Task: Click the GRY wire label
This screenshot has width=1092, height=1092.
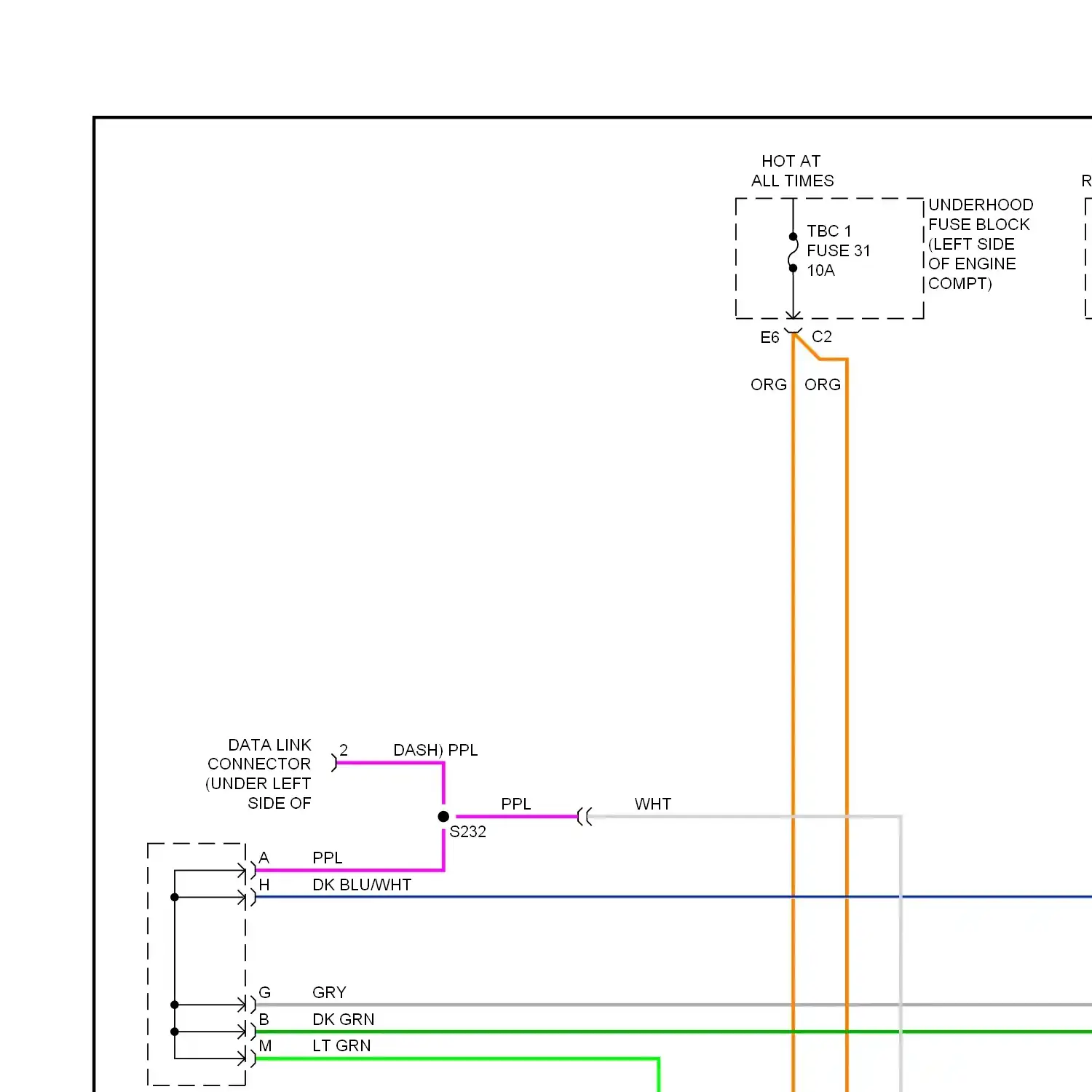Action: coord(329,993)
